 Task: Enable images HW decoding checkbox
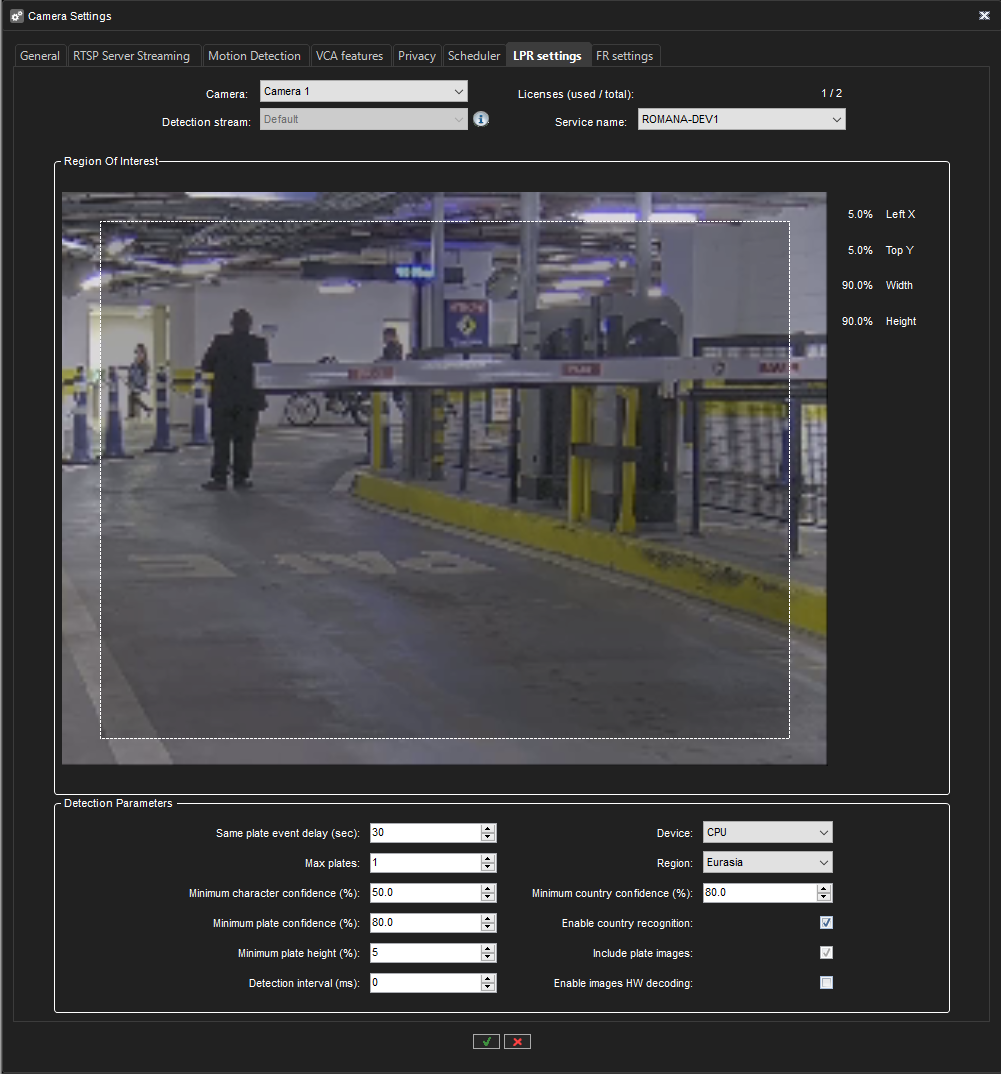pyautogui.click(x=826, y=983)
